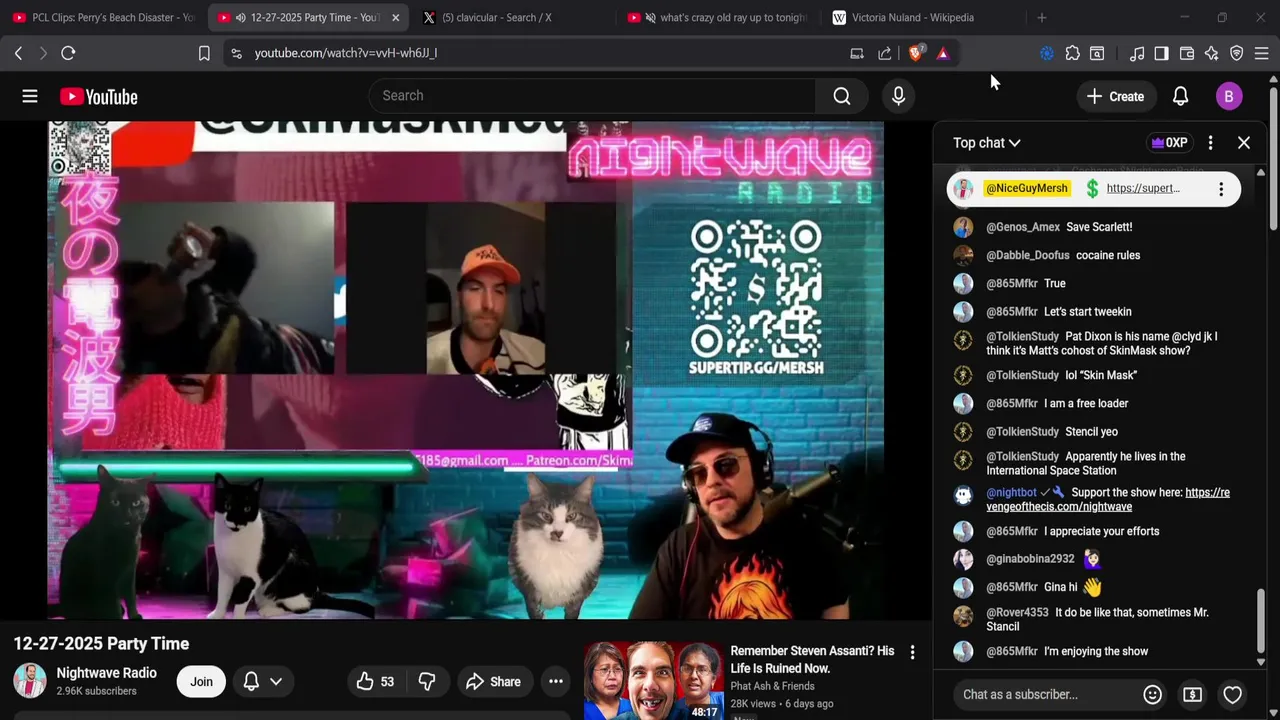Open live chat more options menu
The height and width of the screenshot is (720, 1280).
tap(1210, 143)
